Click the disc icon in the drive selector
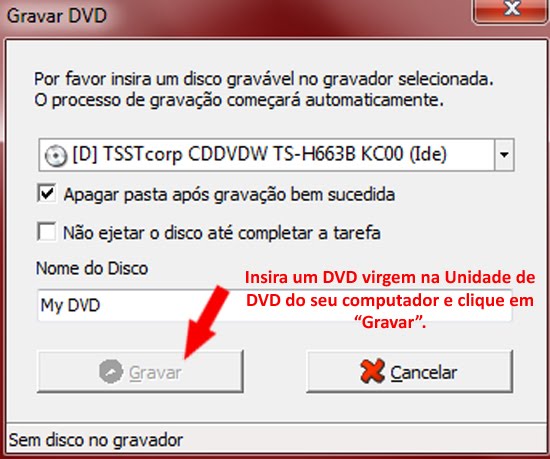This screenshot has height=459, width=550. (55, 155)
